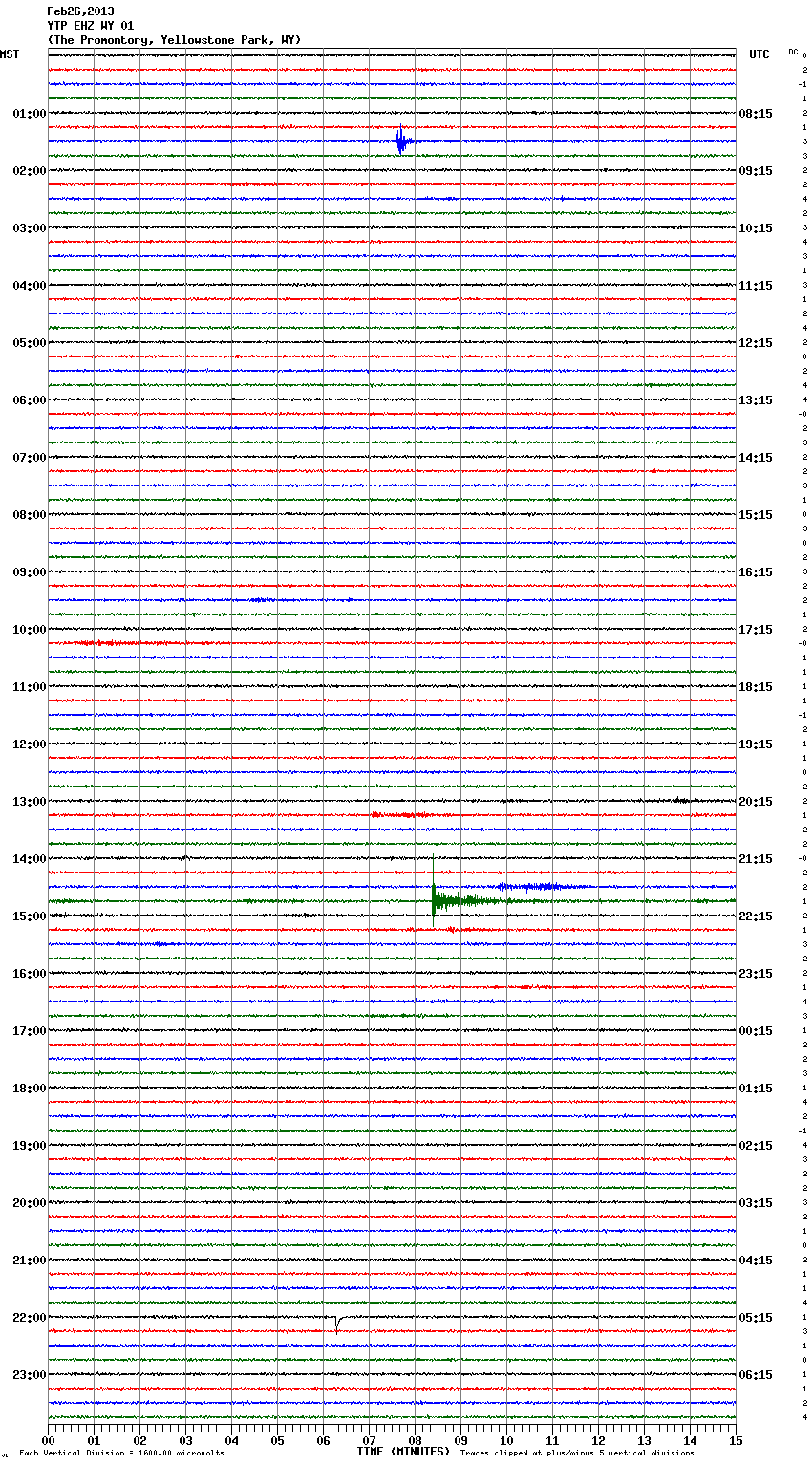Click the TIME (MINUTES) axis title

pos(403,1452)
